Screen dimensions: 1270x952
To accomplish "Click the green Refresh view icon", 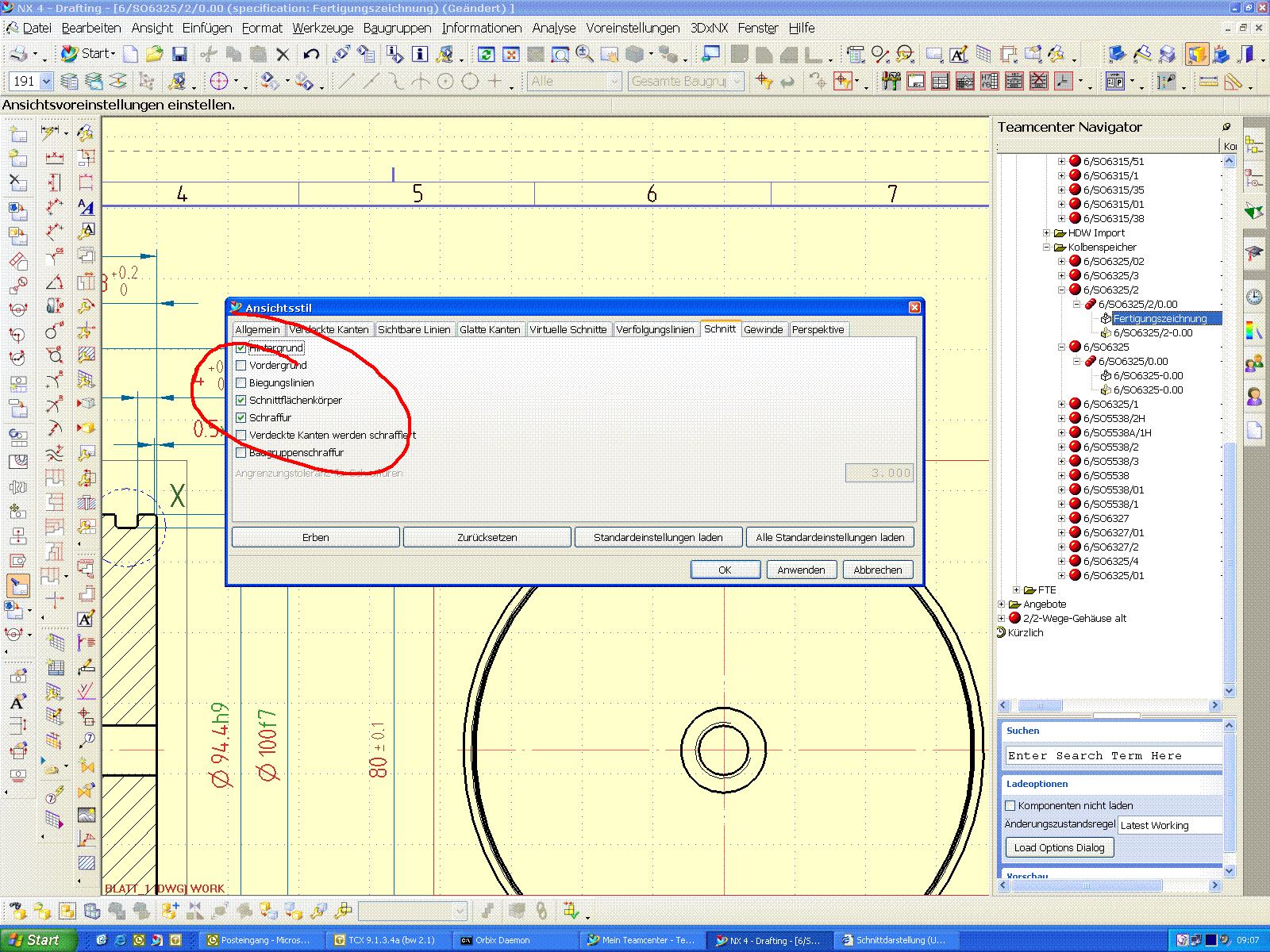I will pos(486,54).
